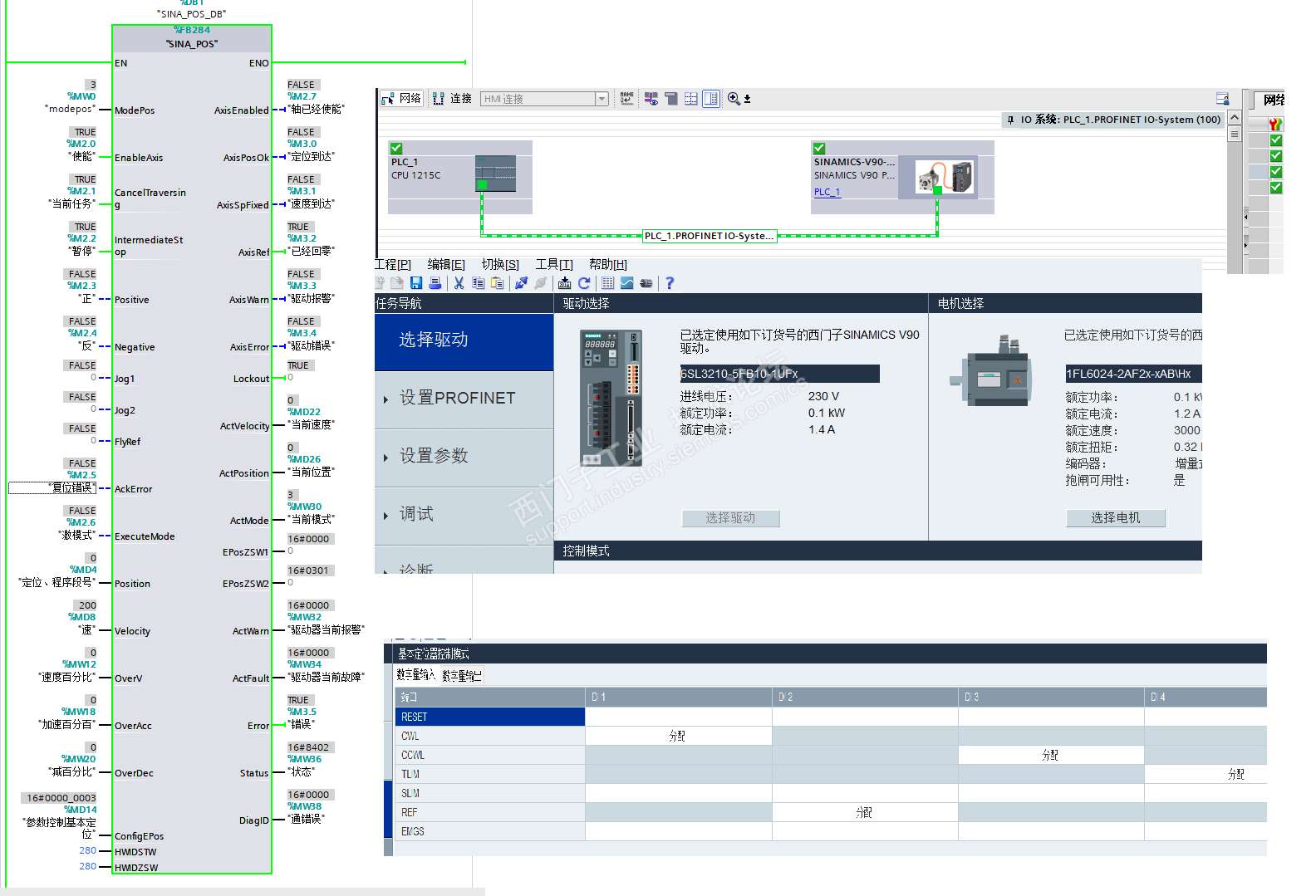The image size is (1316, 896).
Task: Click the drive order number 6SL3210-5FB10-1UFx field
Action: 779,374
